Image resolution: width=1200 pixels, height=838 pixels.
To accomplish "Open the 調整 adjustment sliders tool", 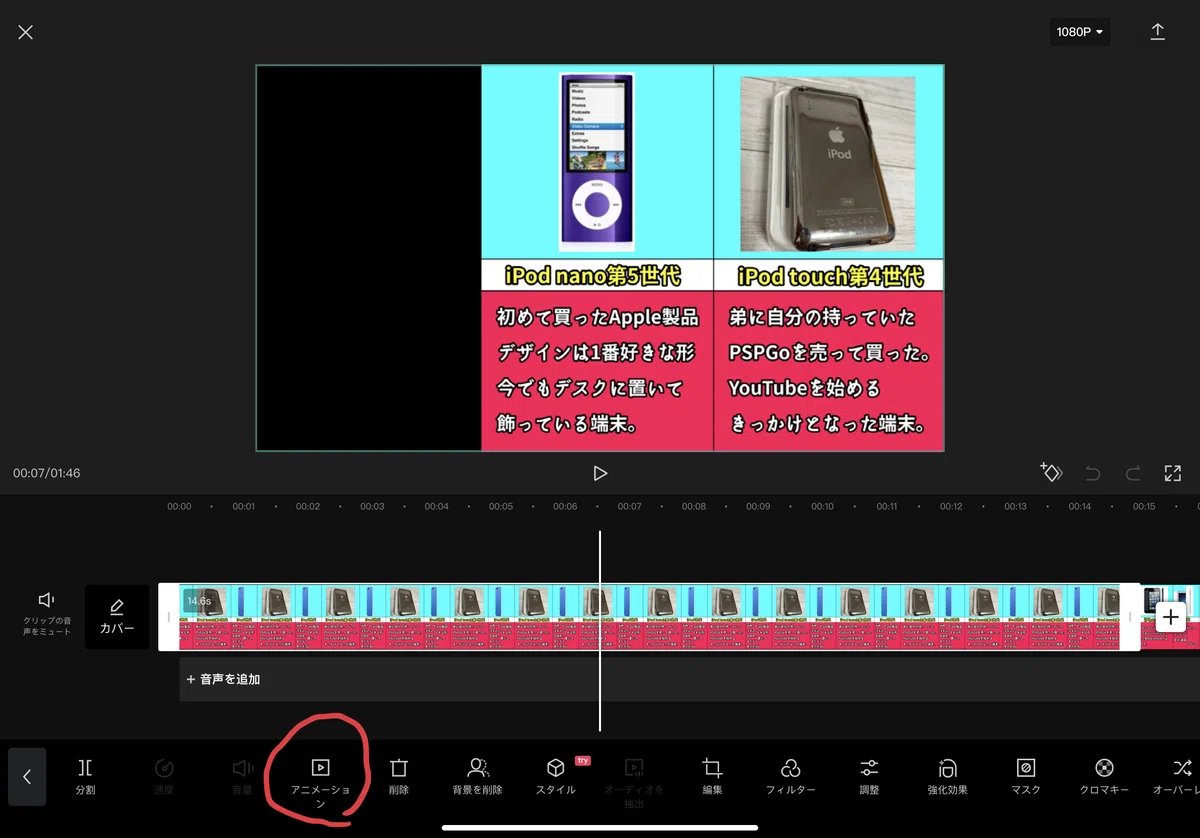I will pyautogui.click(x=869, y=776).
